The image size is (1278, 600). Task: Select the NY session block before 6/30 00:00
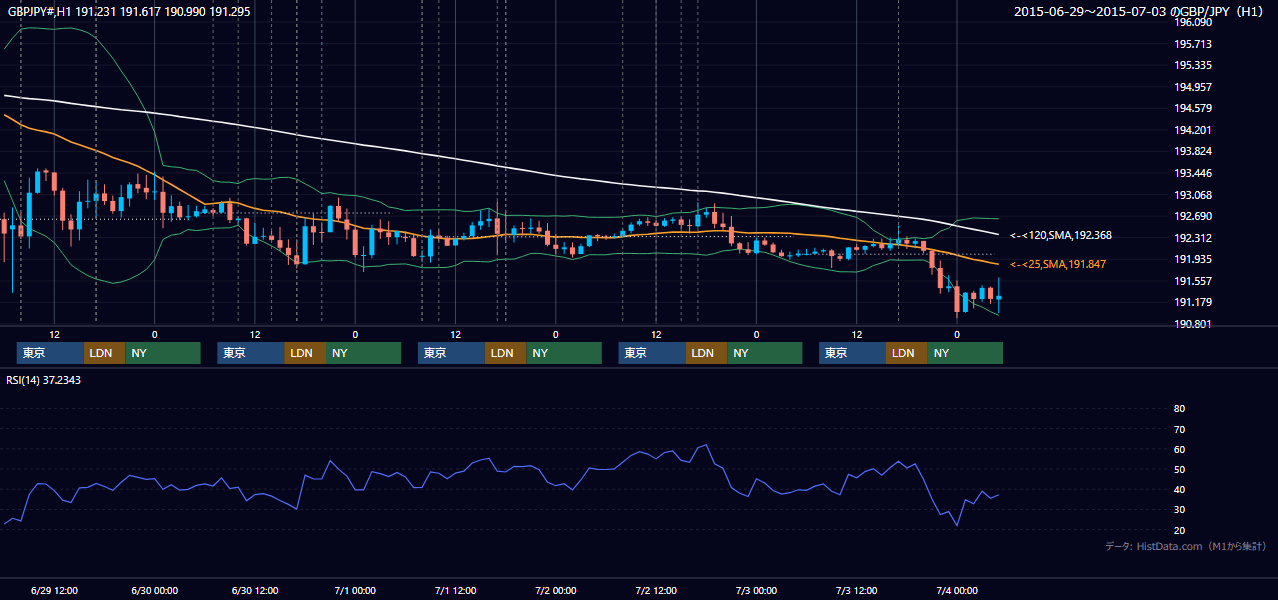163,353
